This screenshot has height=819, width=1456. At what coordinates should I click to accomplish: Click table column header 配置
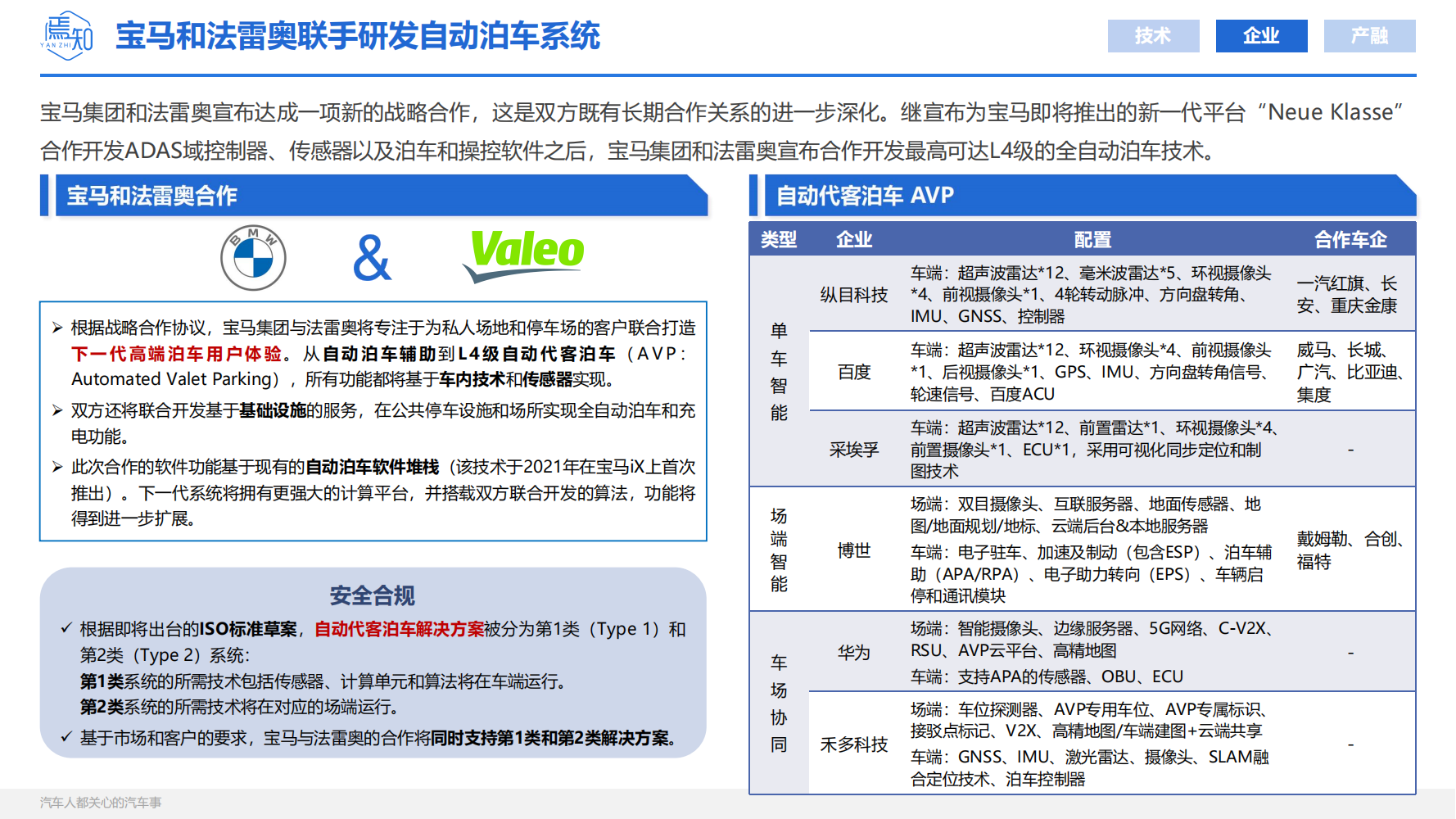pos(1092,239)
